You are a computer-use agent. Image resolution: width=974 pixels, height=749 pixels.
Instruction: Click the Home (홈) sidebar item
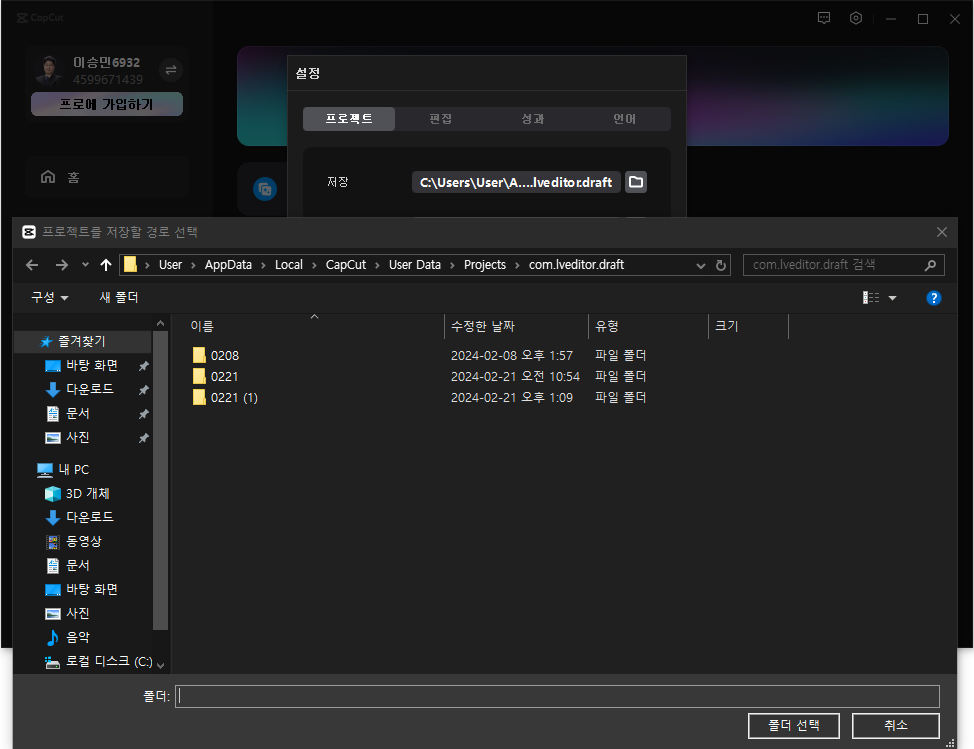pyautogui.click(x=107, y=178)
